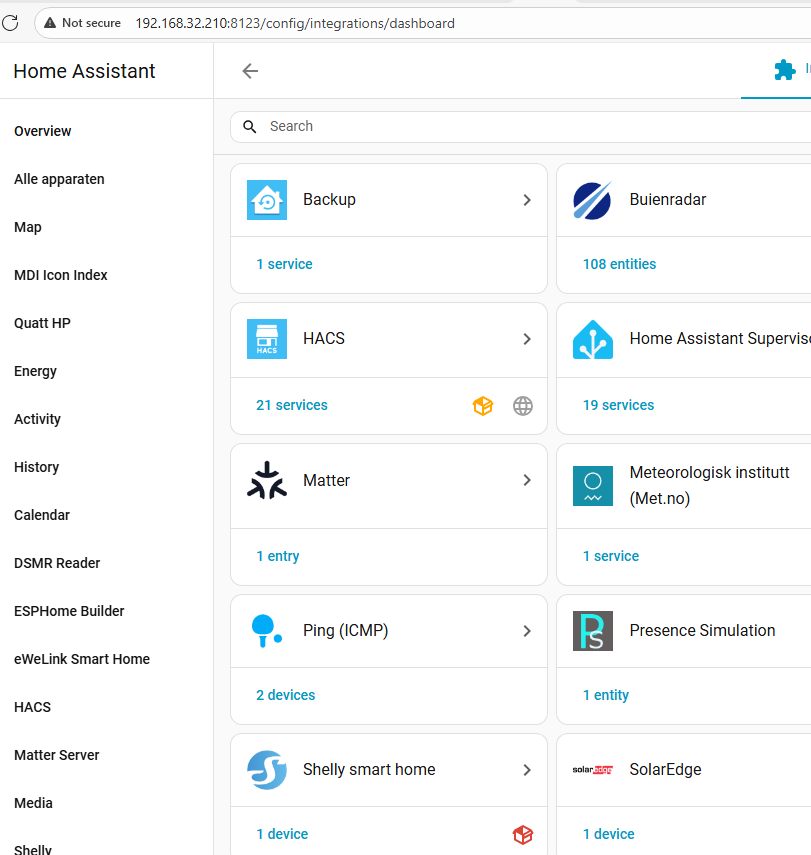
Task: Click the Matter integration logo
Action: coord(267,481)
